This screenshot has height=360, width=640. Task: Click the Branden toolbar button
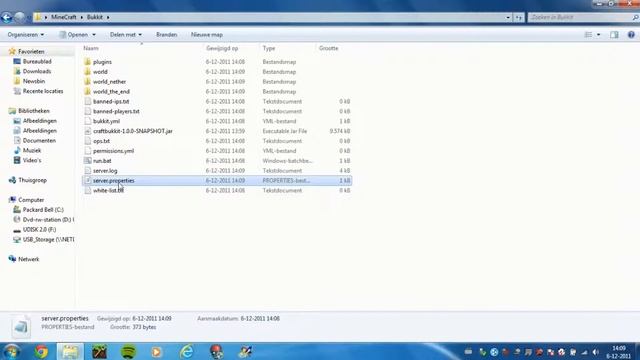coord(167,35)
